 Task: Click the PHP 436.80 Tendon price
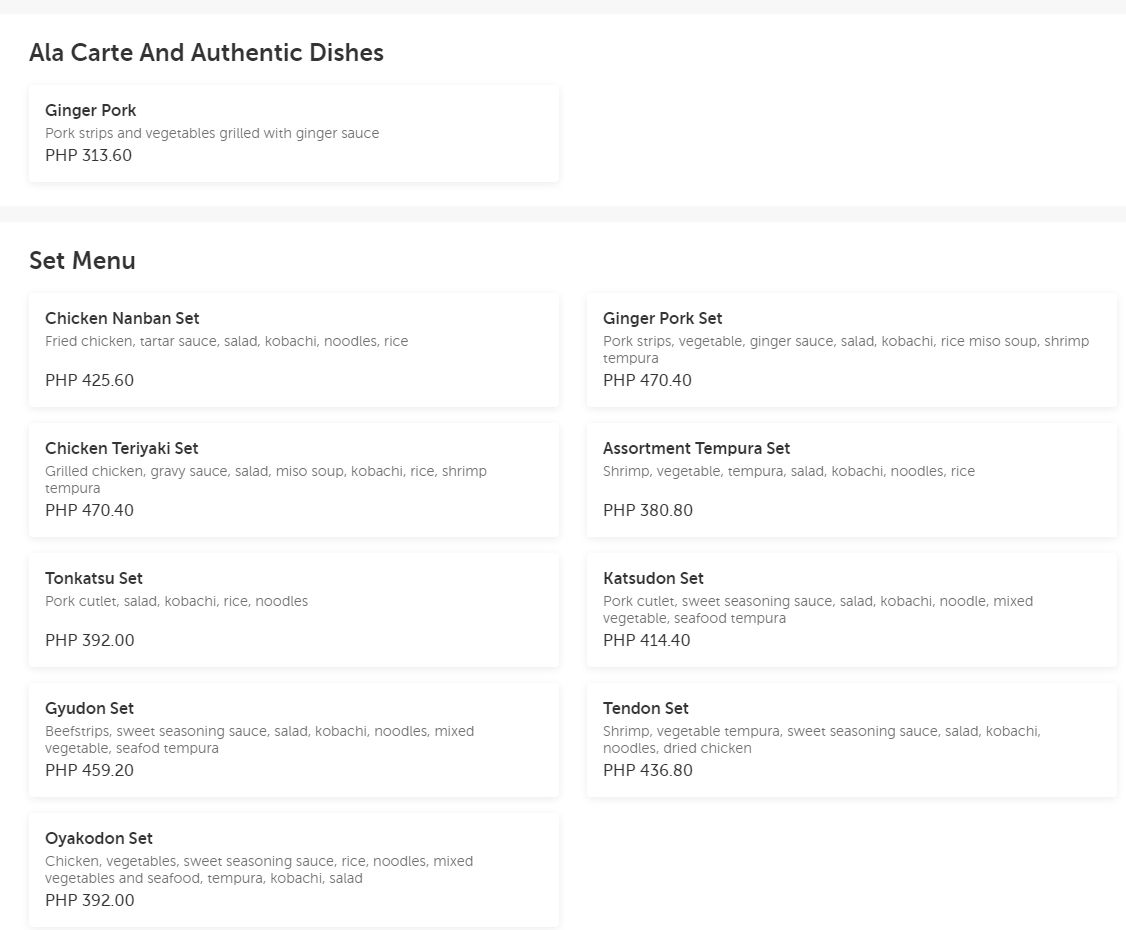click(x=647, y=771)
